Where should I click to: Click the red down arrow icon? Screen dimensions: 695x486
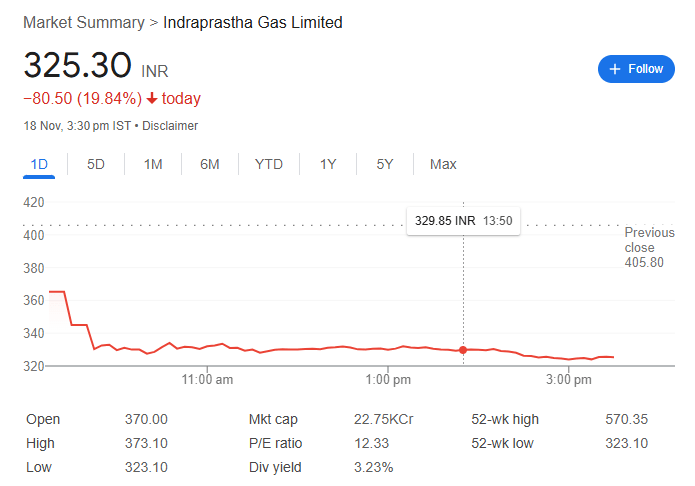click(x=152, y=98)
